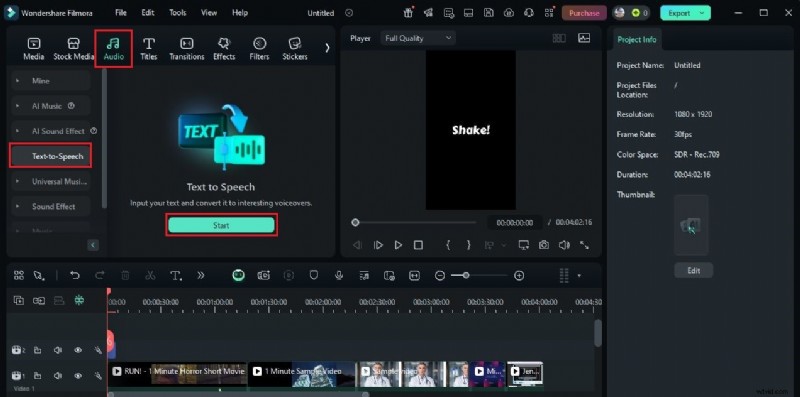The width and height of the screenshot is (800, 397).
Task: Click the Edit thumbnail button
Action: click(x=693, y=270)
